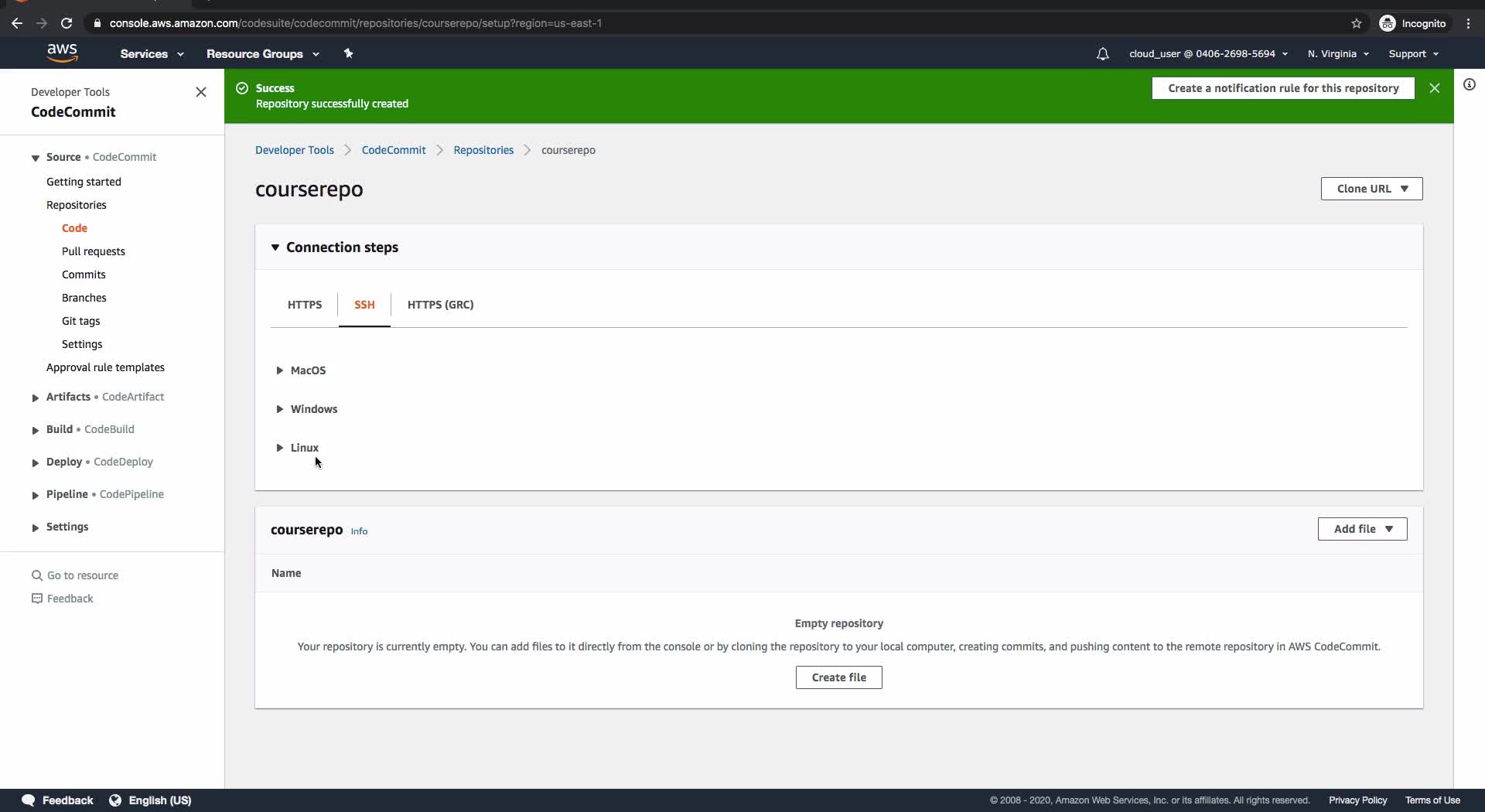Screen dimensions: 1485x812
Task: Click the Name column header
Action: click(286, 573)
